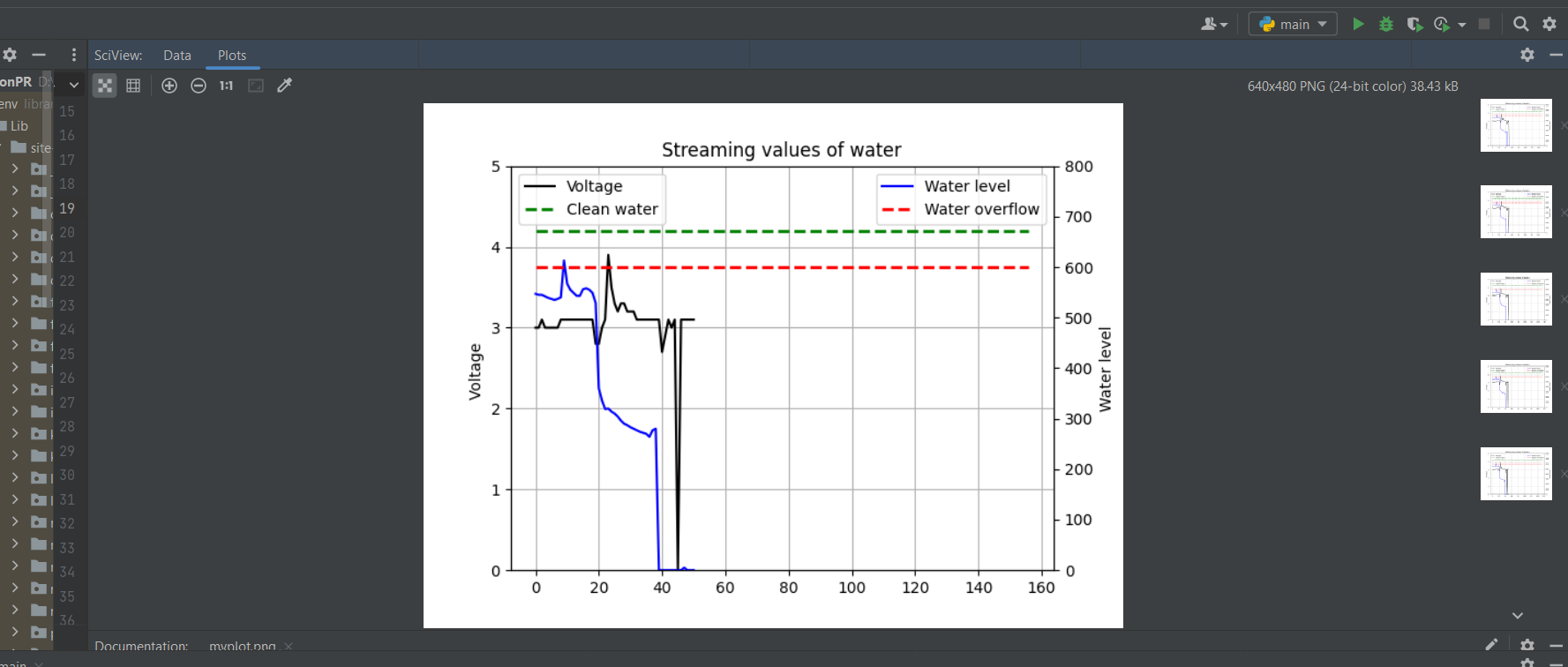Click the edit pencil icon in Documentation bar
1568x667 pixels.
point(1491,645)
